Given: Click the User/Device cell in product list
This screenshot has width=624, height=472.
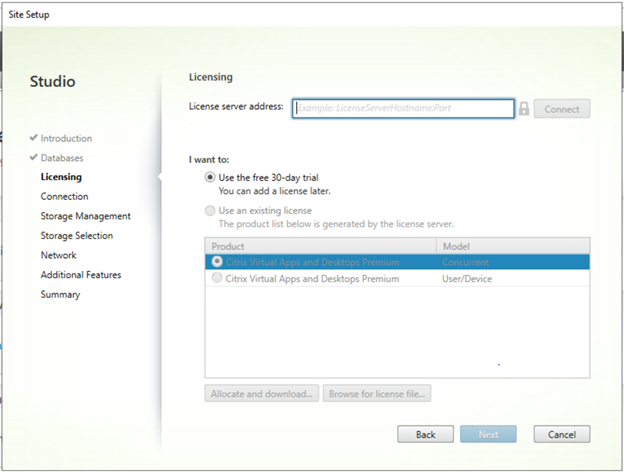Looking at the screenshot, I should tap(466, 279).
